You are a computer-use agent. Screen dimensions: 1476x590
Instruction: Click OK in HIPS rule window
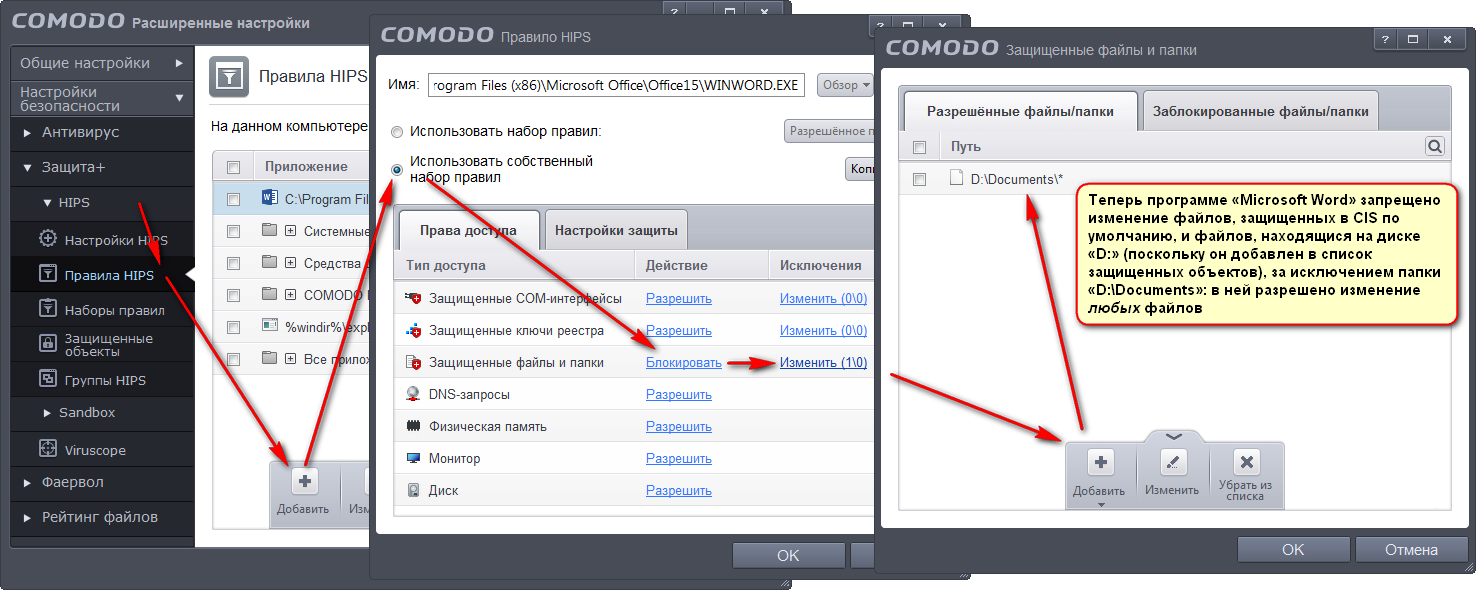pyautogui.click(x=788, y=555)
